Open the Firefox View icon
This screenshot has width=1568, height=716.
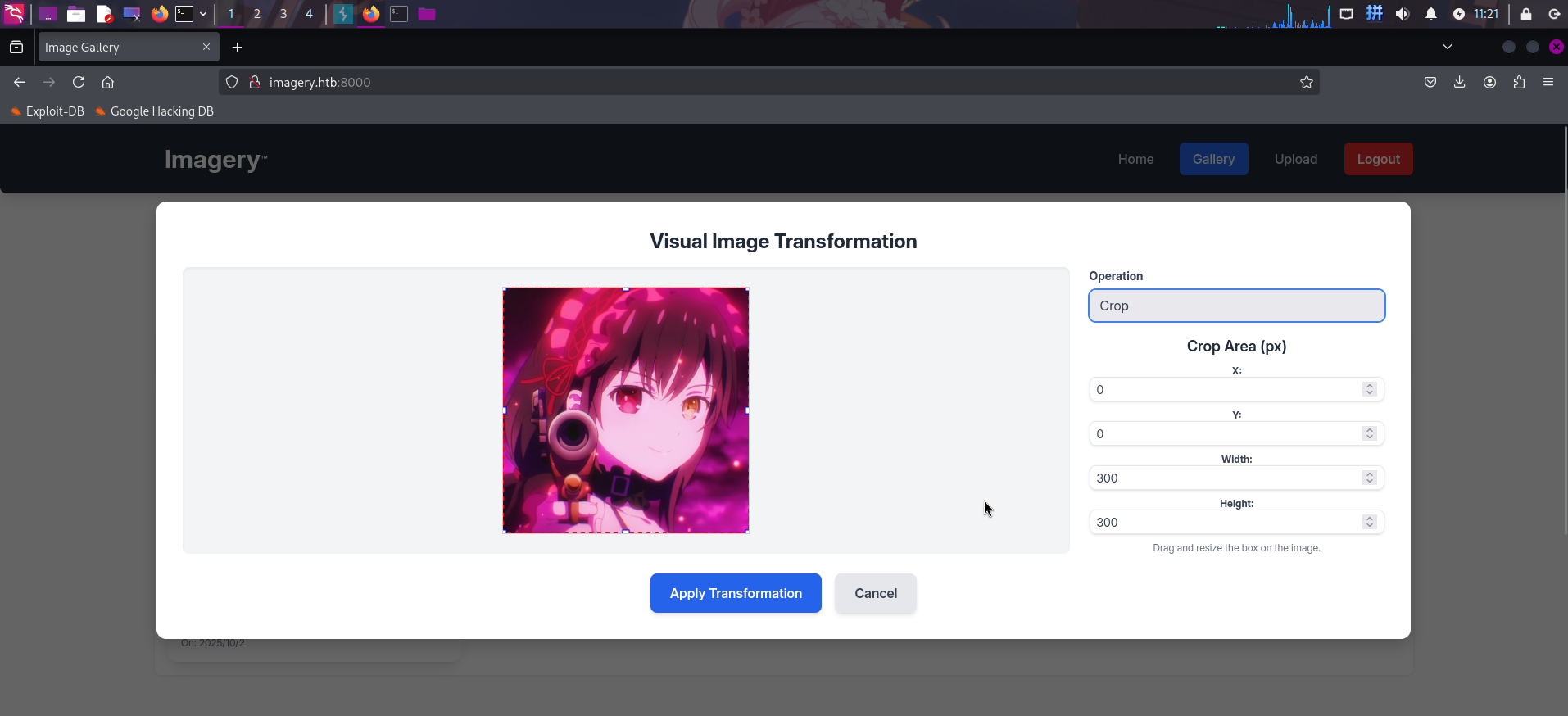tap(16, 48)
